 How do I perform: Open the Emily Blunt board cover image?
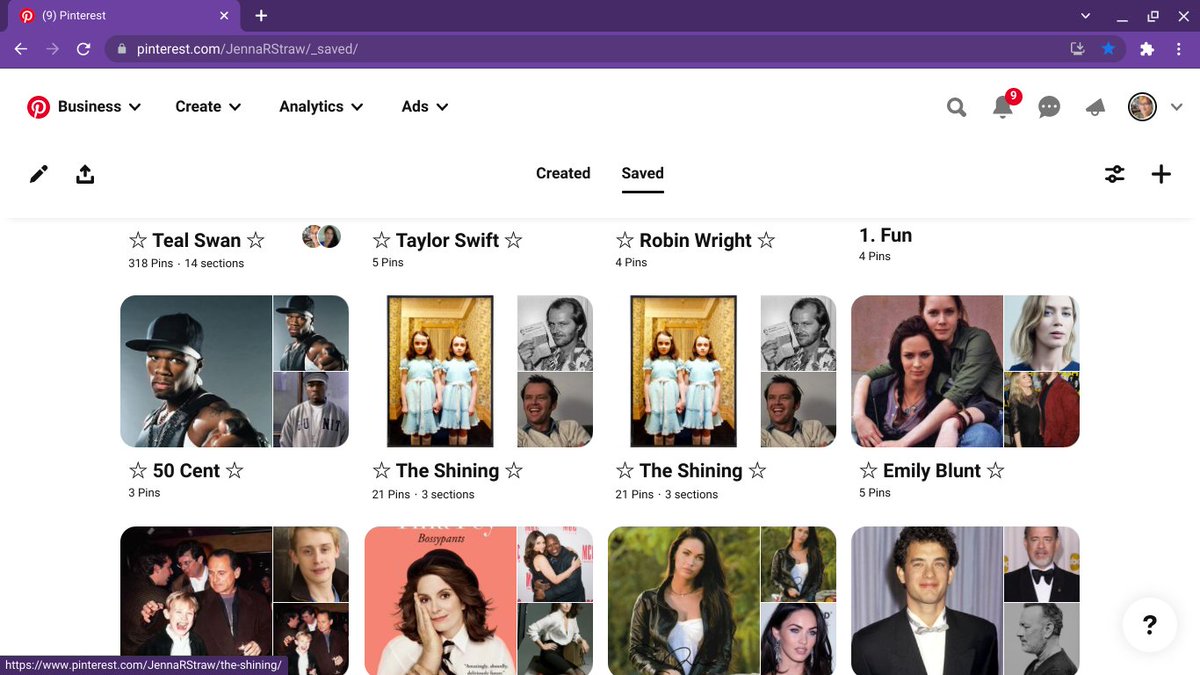tap(965, 371)
